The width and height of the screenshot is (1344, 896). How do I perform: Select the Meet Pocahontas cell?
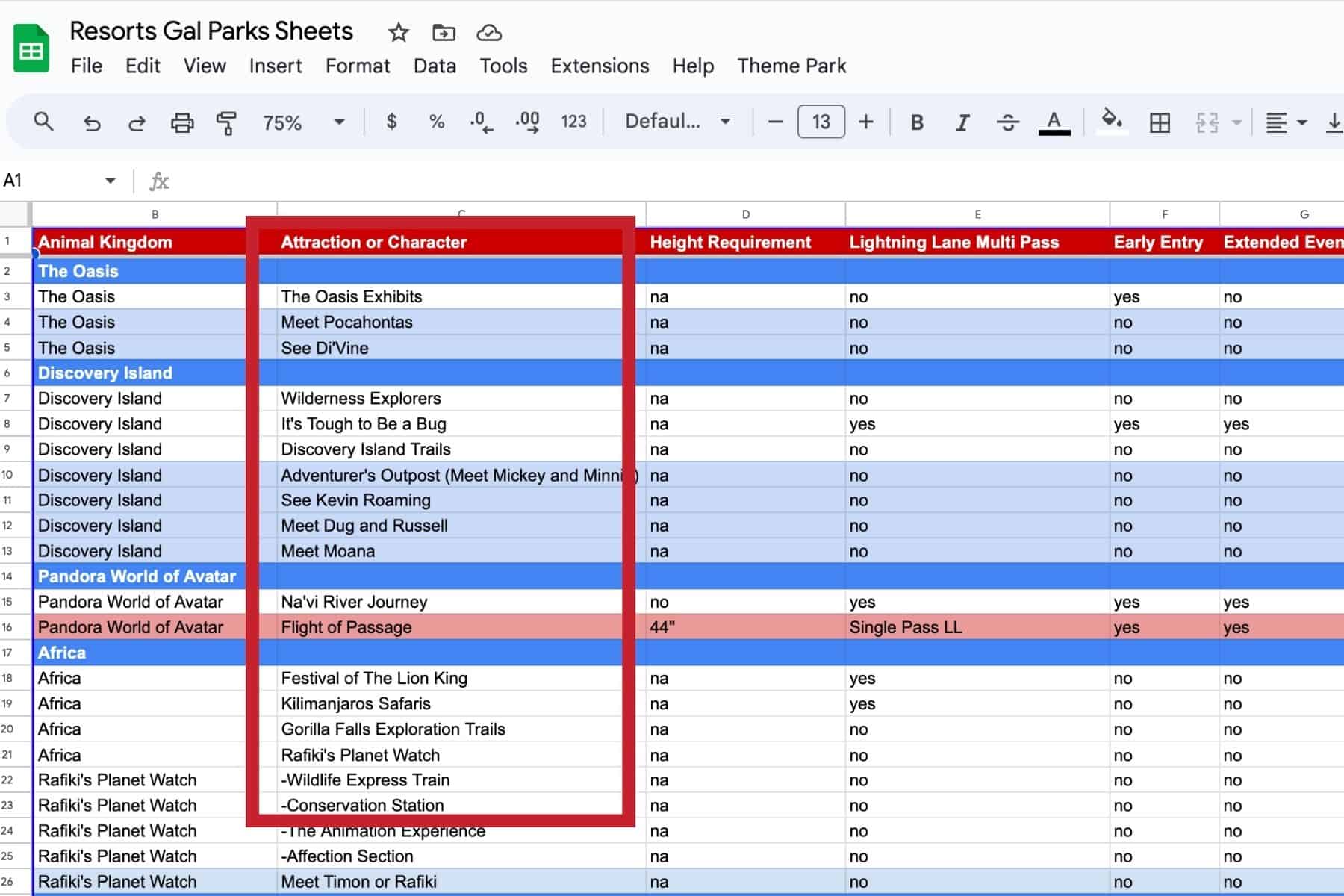(x=461, y=322)
